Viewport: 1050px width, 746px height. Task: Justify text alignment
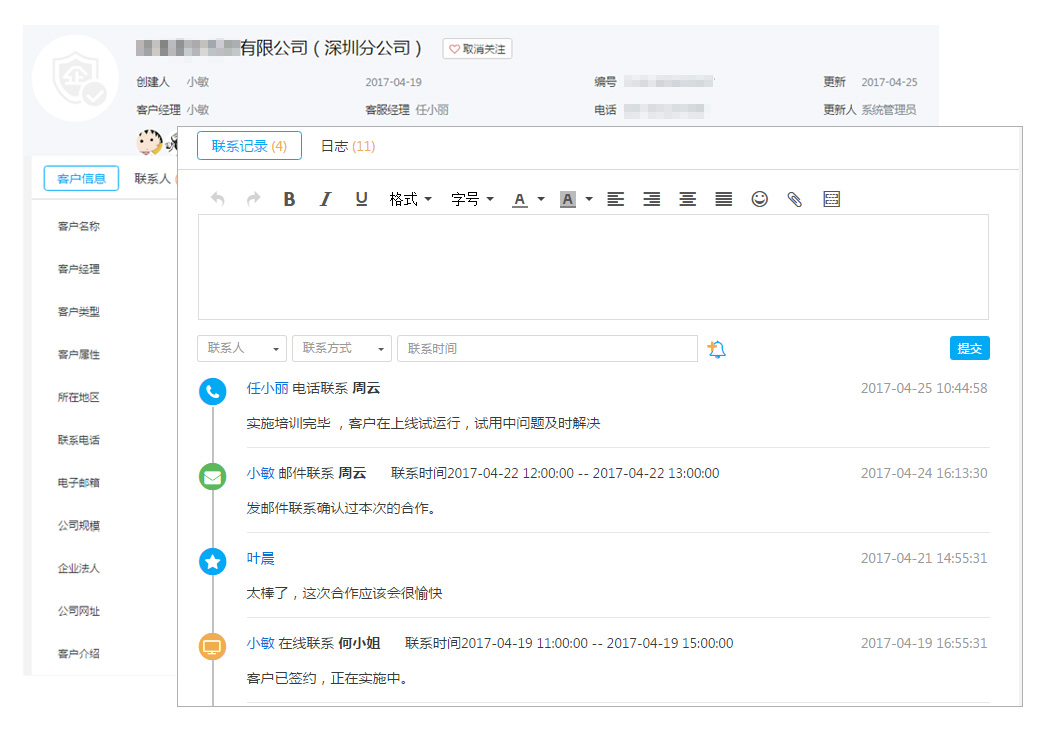click(x=723, y=199)
